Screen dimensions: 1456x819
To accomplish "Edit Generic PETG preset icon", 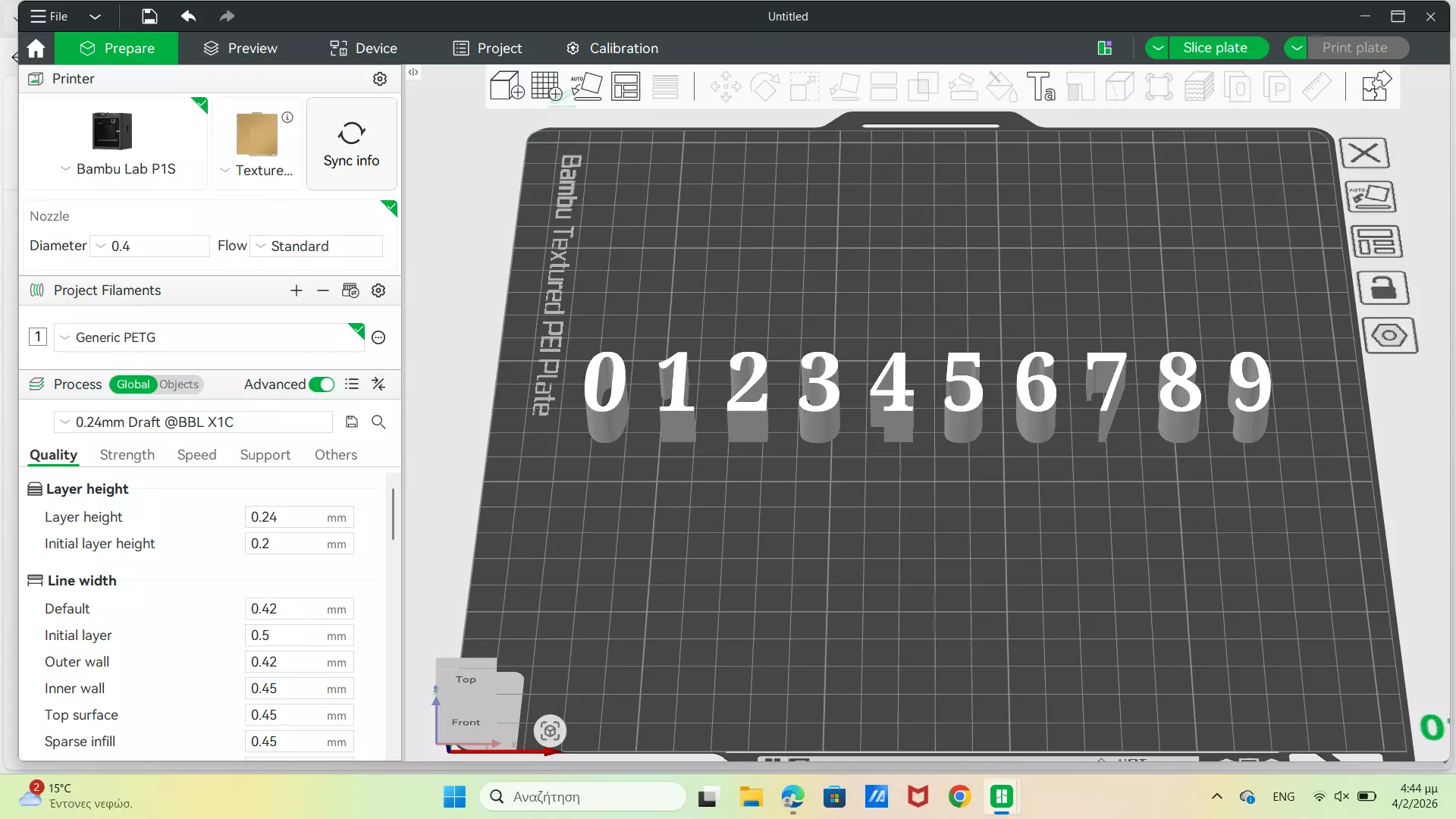I will click(378, 337).
